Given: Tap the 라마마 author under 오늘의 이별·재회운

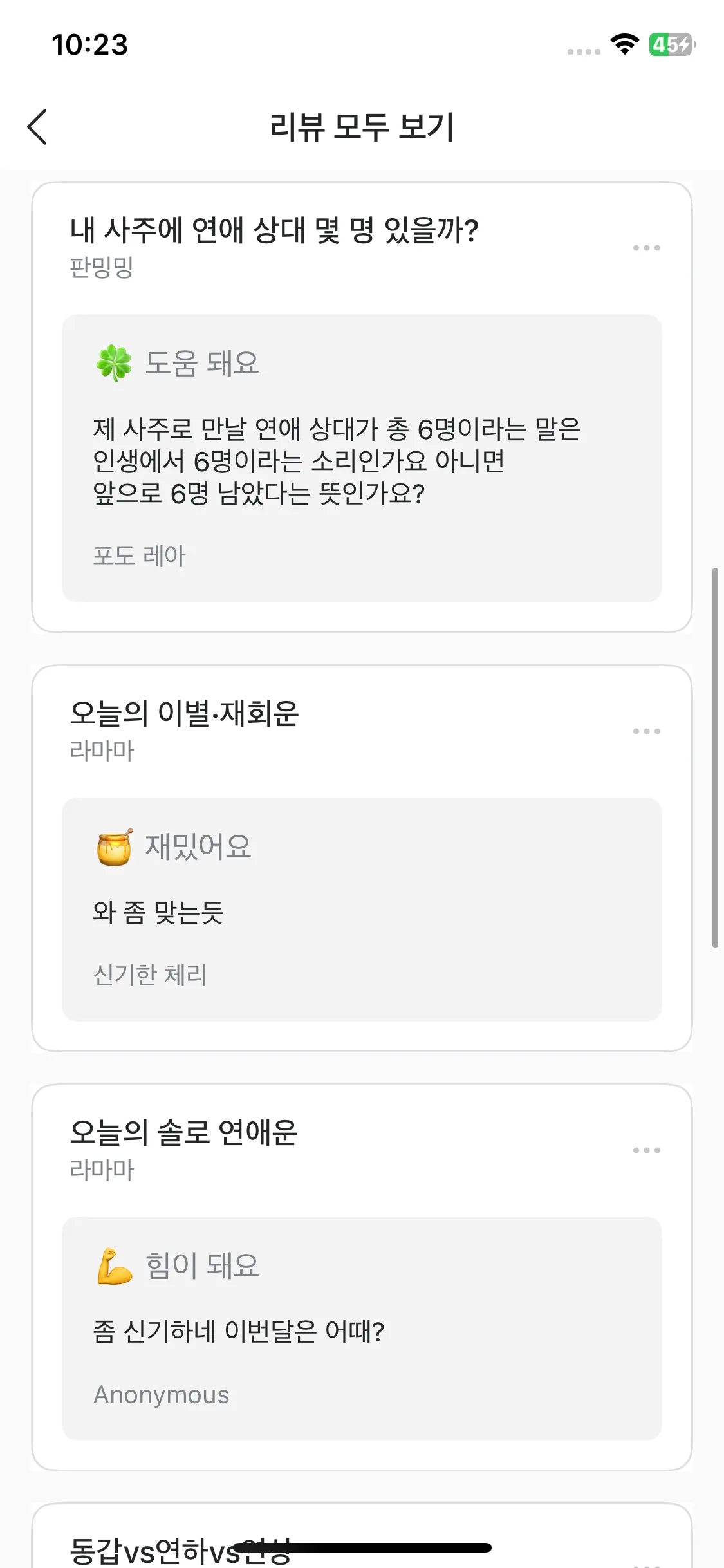Looking at the screenshot, I should [102, 751].
